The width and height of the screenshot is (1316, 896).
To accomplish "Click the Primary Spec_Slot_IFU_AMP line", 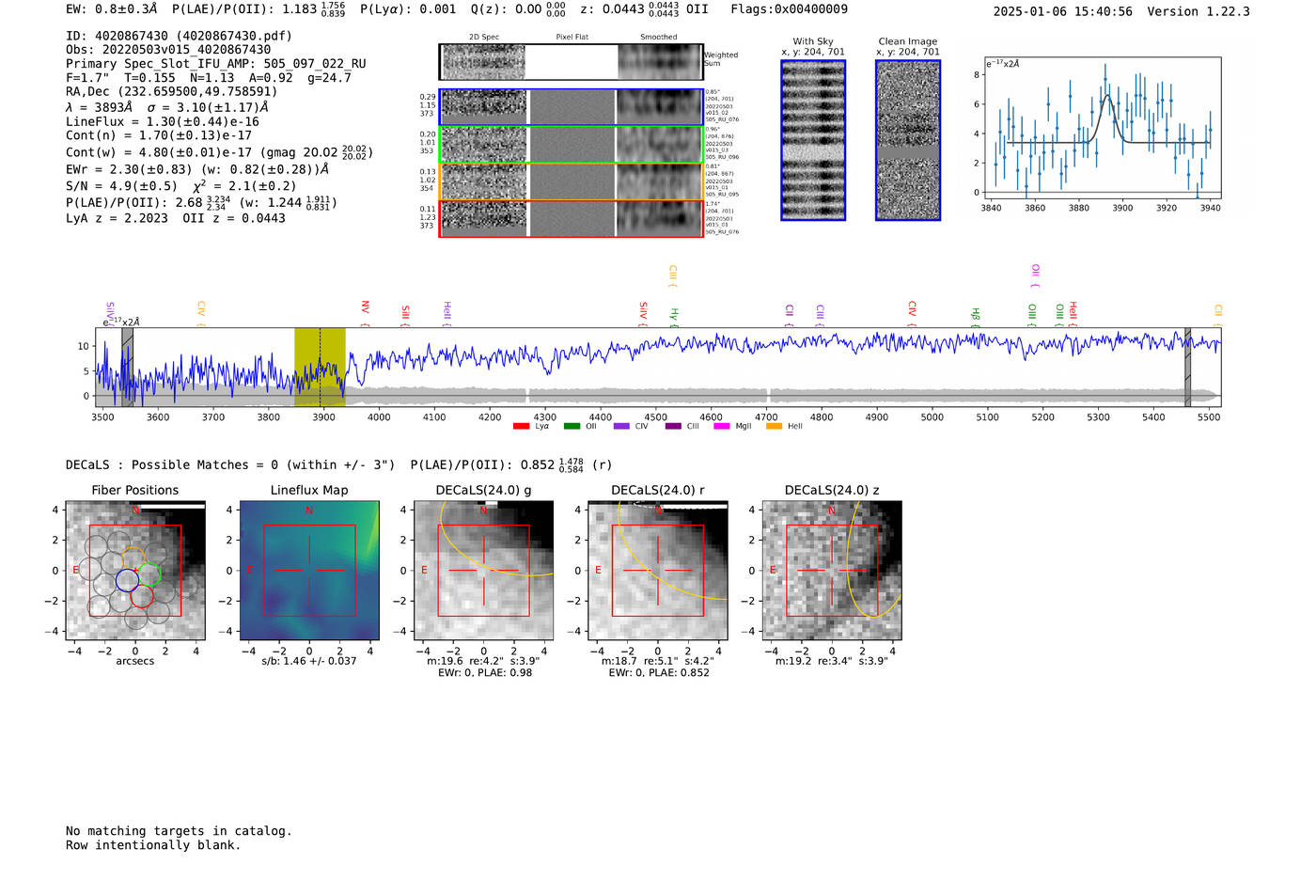I will tap(216, 64).
